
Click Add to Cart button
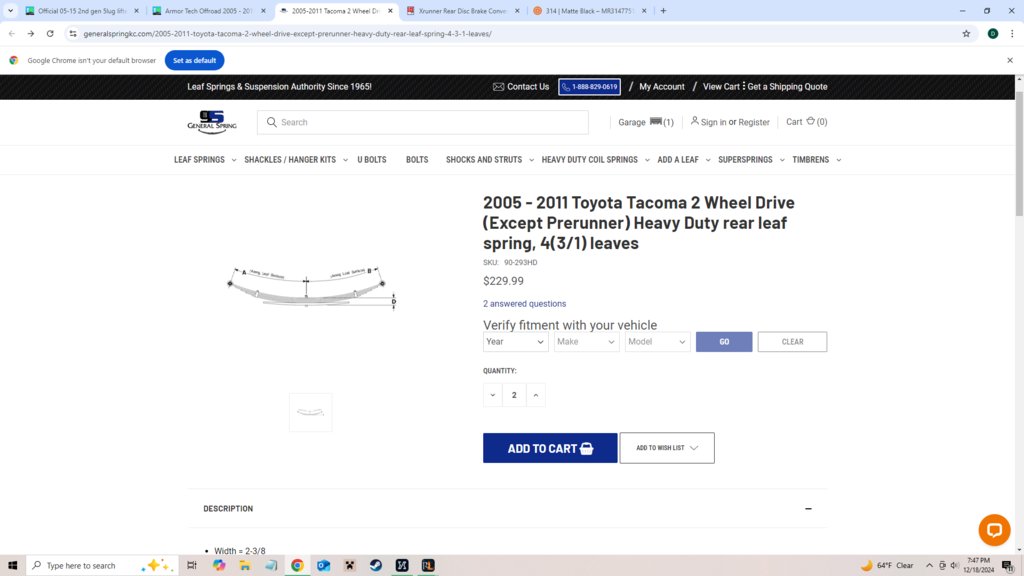pyautogui.click(x=550, y=448)
